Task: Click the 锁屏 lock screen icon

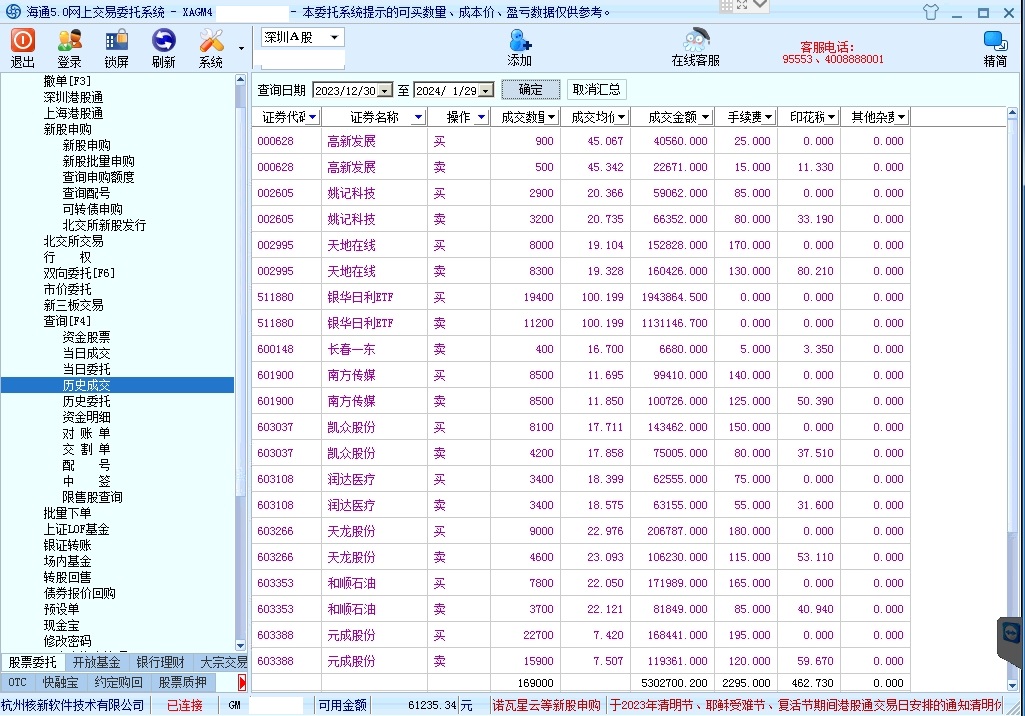Action: [116, 48]
